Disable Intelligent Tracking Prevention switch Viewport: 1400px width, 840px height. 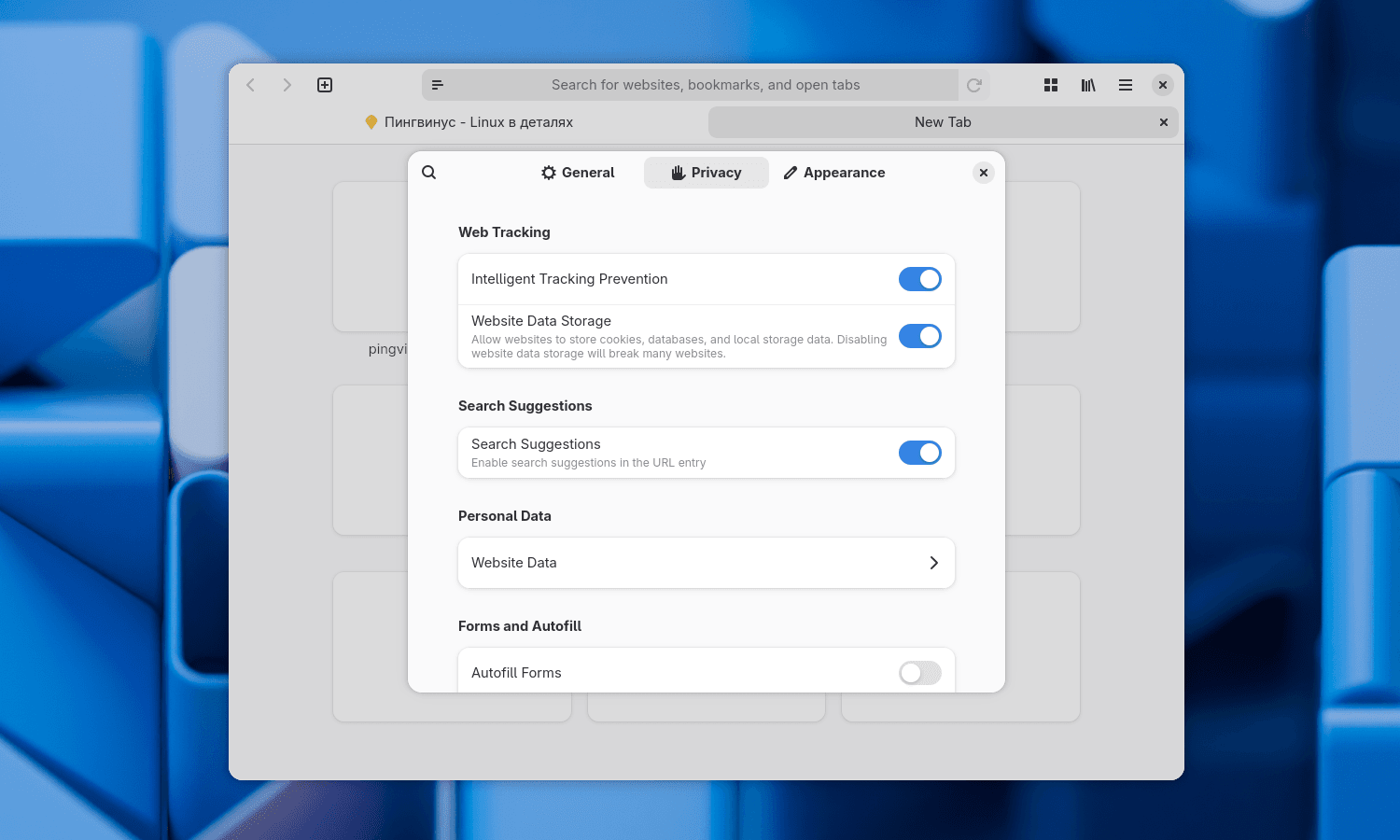(x=919, y=279)
